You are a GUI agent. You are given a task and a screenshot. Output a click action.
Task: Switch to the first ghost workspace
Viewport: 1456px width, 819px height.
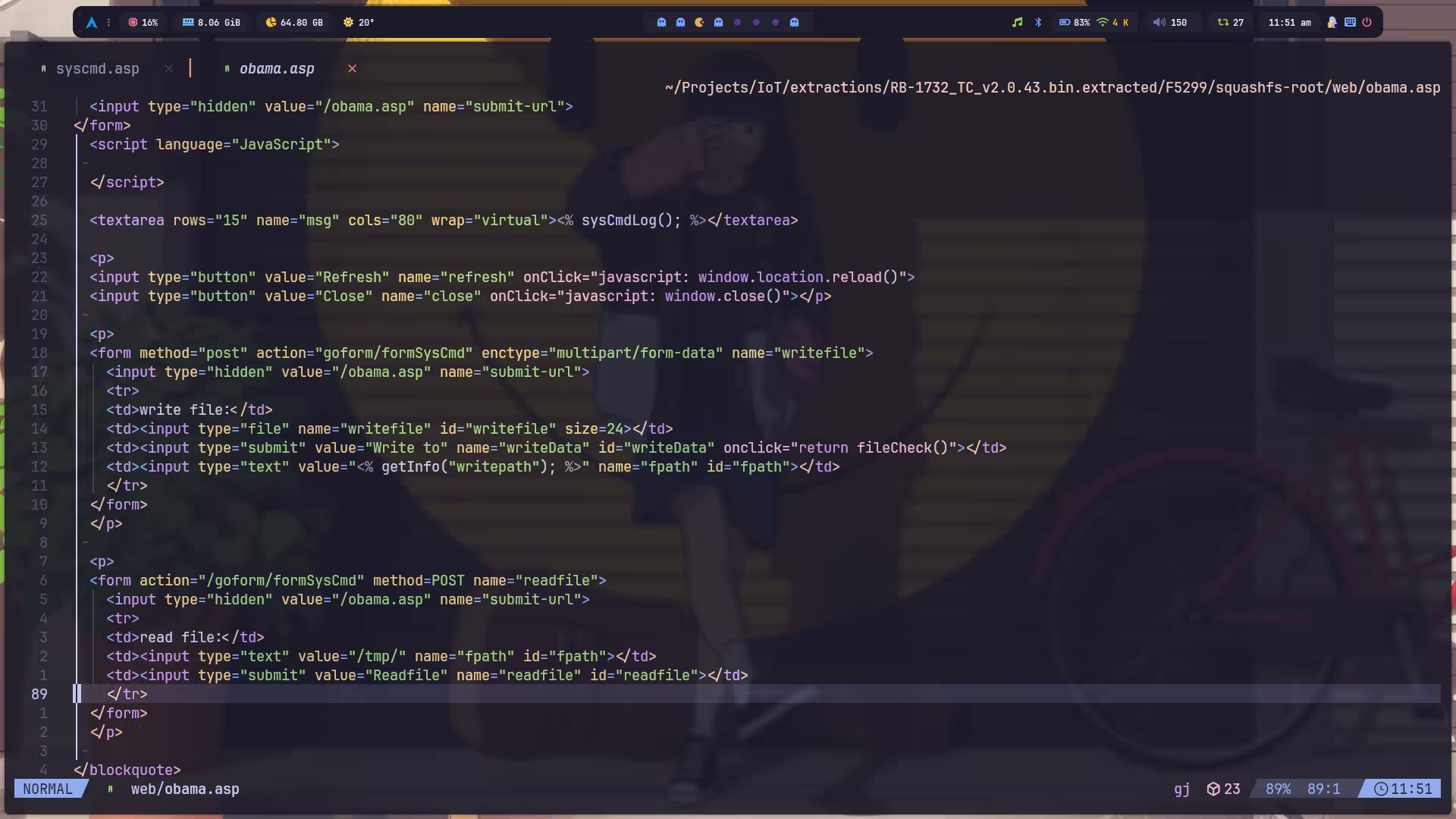[661, 23]
